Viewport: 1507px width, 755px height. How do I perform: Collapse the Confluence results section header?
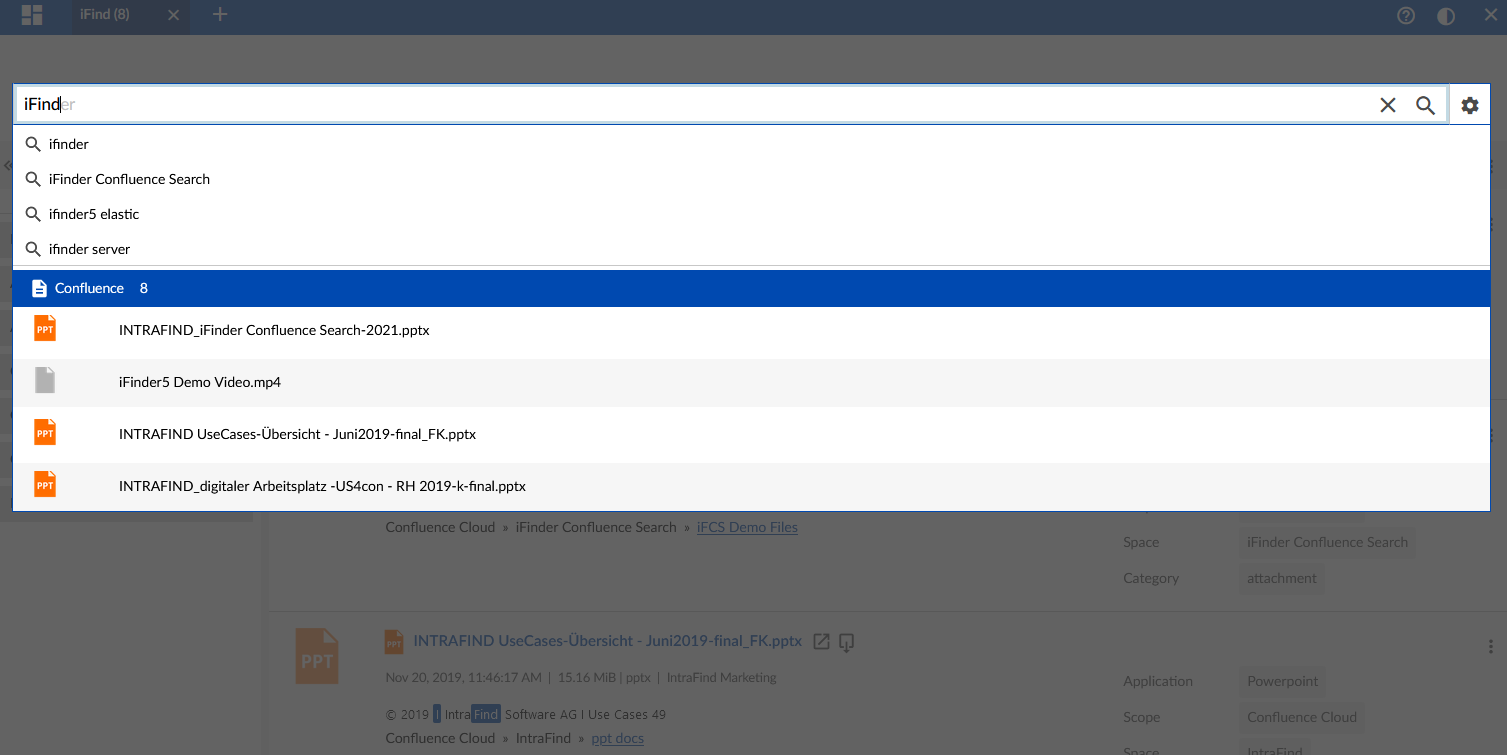pos(88,288)
